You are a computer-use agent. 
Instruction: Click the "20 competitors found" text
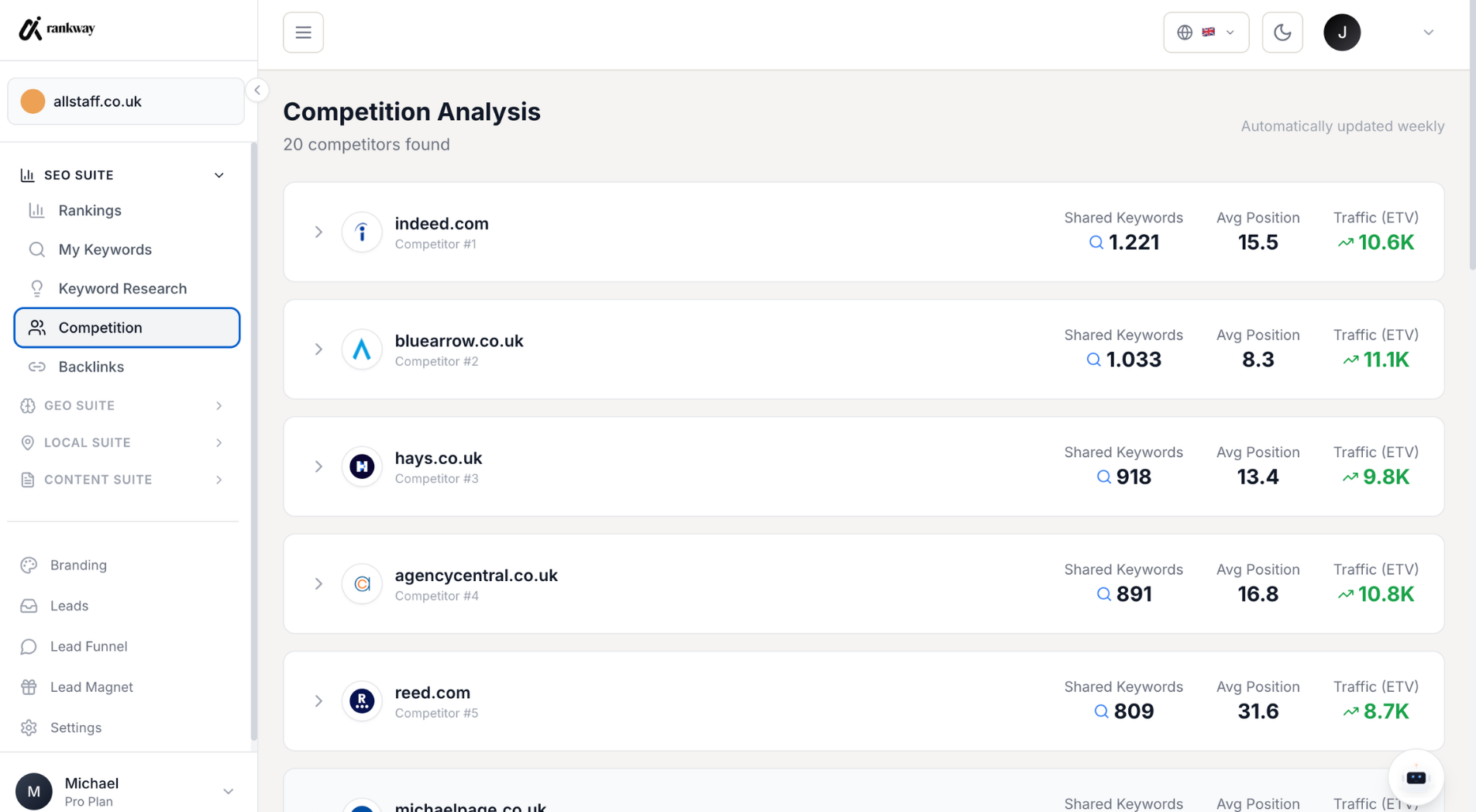click(366, 145)
